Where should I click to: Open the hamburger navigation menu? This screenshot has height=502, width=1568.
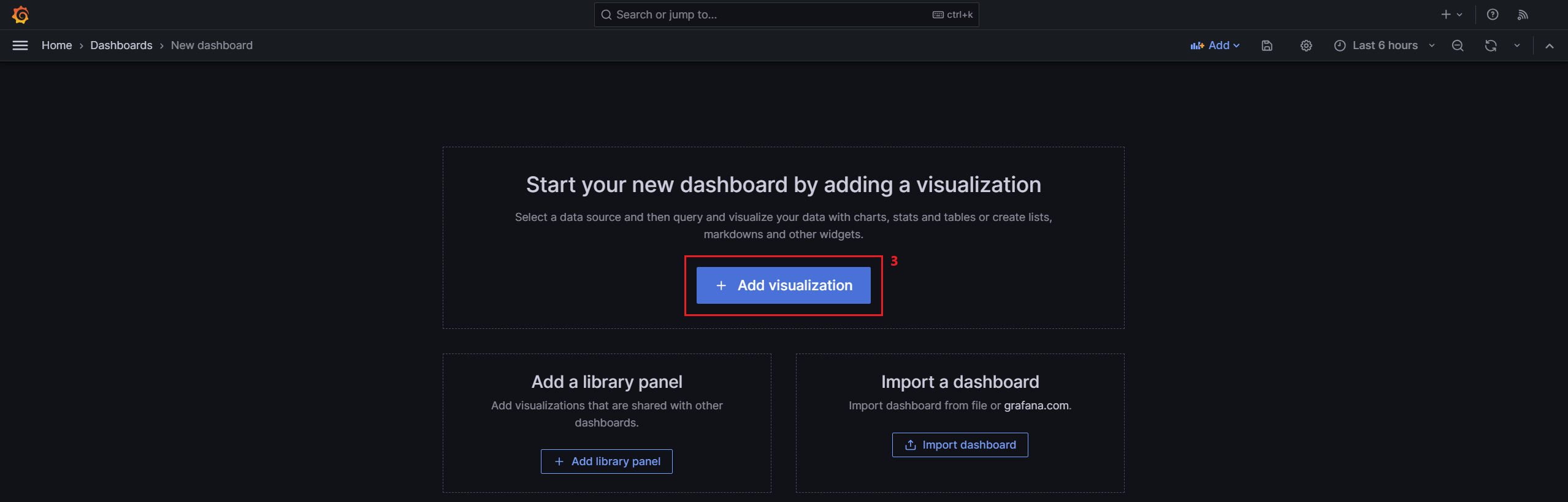20,45
